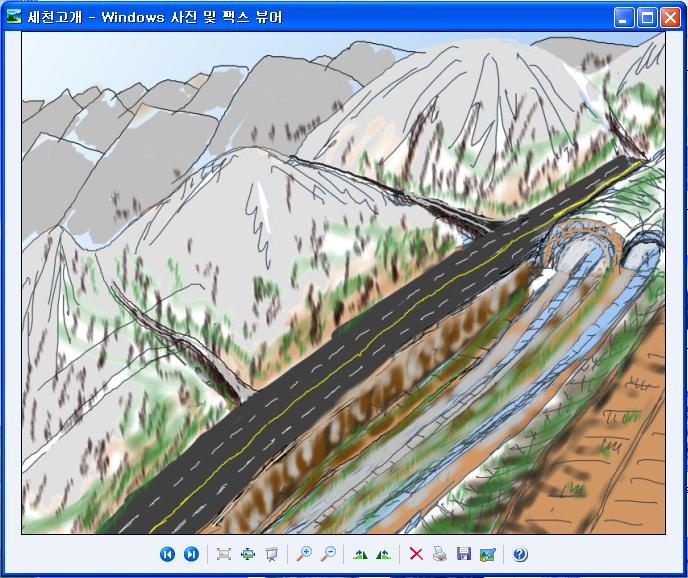Open system menu from title bar icon
688x578 pixels.
14,16
